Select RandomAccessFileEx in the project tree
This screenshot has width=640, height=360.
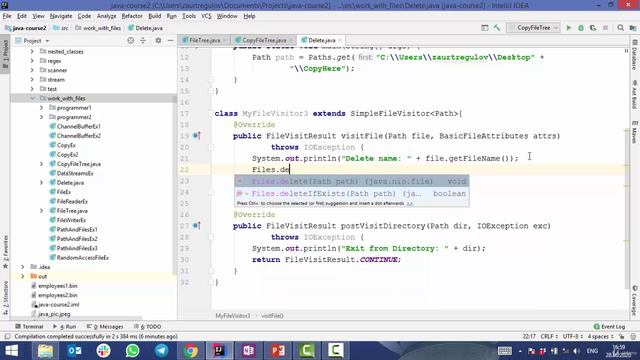[x=82, y=258]
